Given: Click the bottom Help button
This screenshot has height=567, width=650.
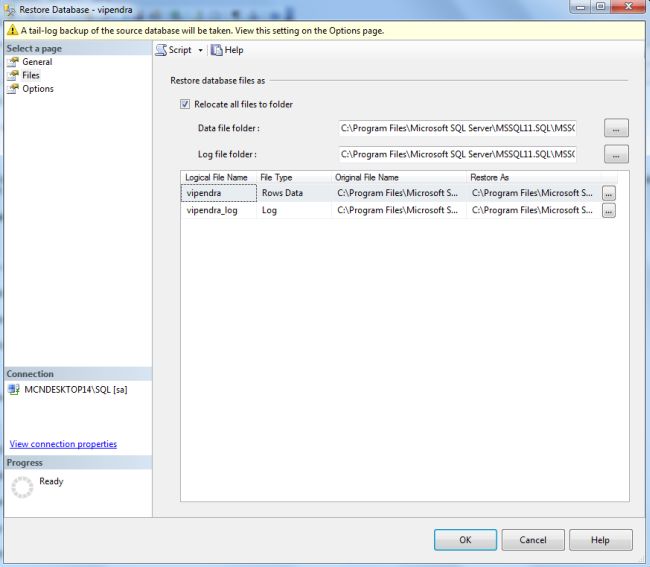Looking at the screenshot, I should [x=600, y=540].
